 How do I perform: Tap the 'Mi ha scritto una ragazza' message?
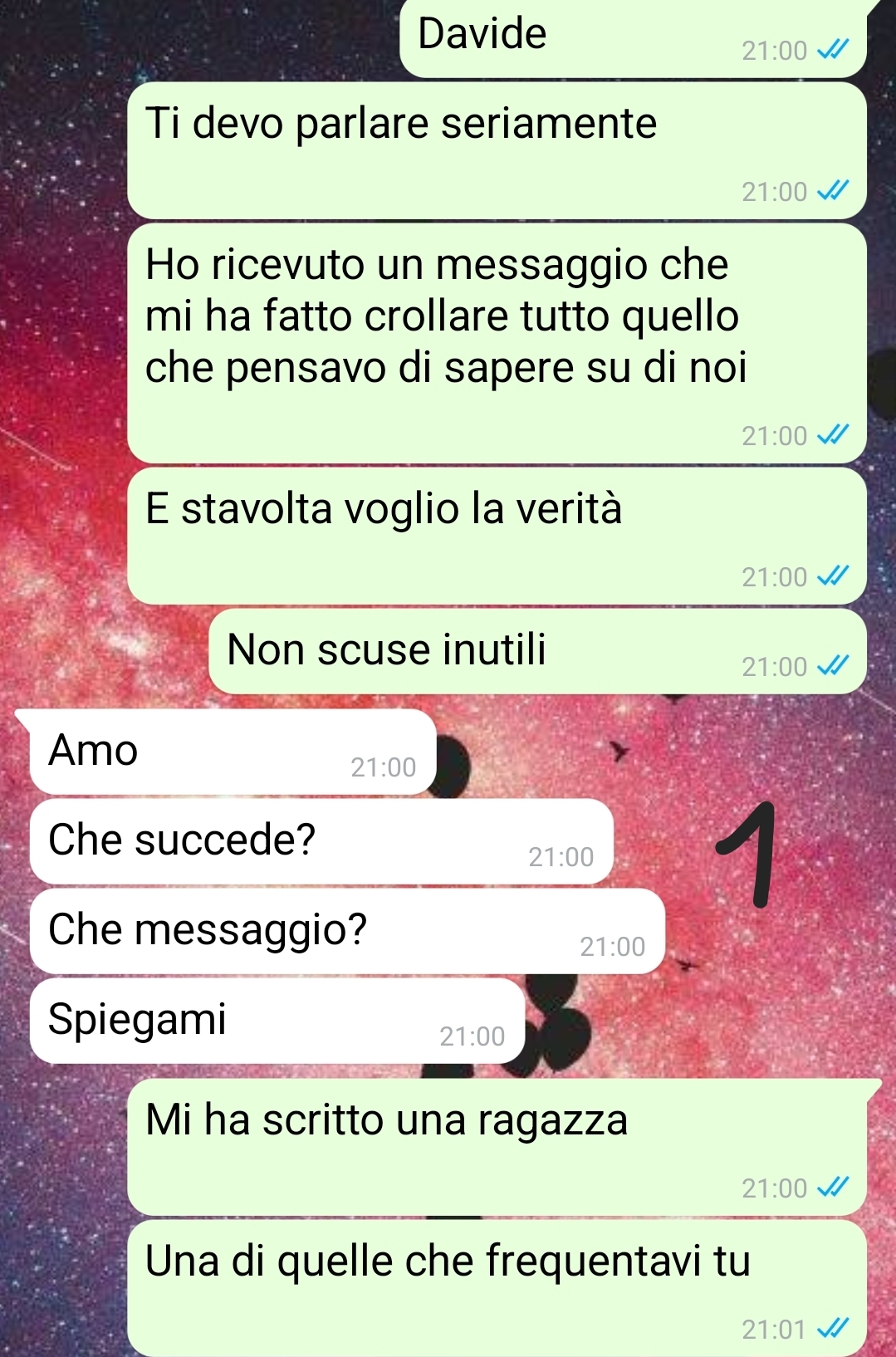497,1147
